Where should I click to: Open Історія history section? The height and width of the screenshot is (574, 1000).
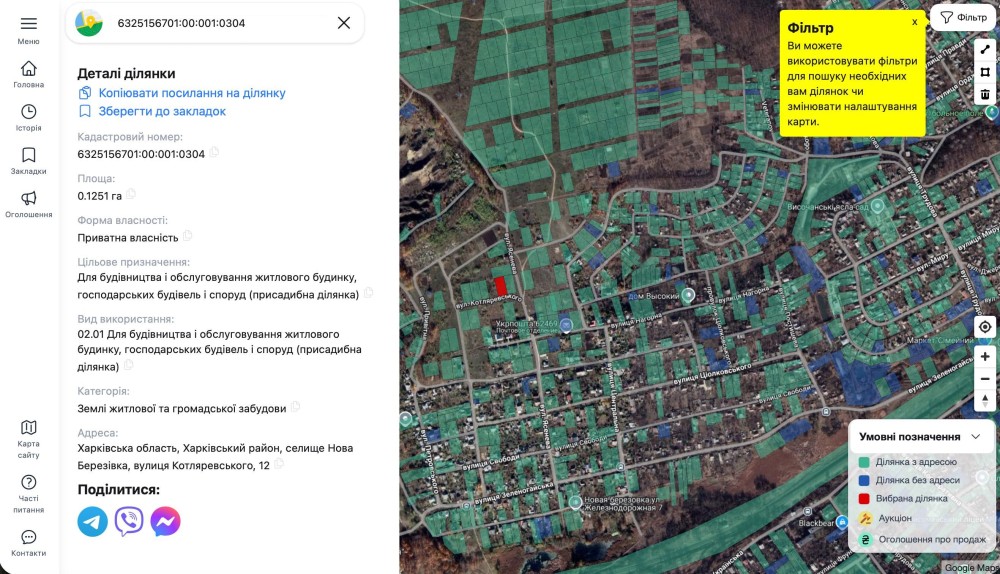[x=28, y=117]
